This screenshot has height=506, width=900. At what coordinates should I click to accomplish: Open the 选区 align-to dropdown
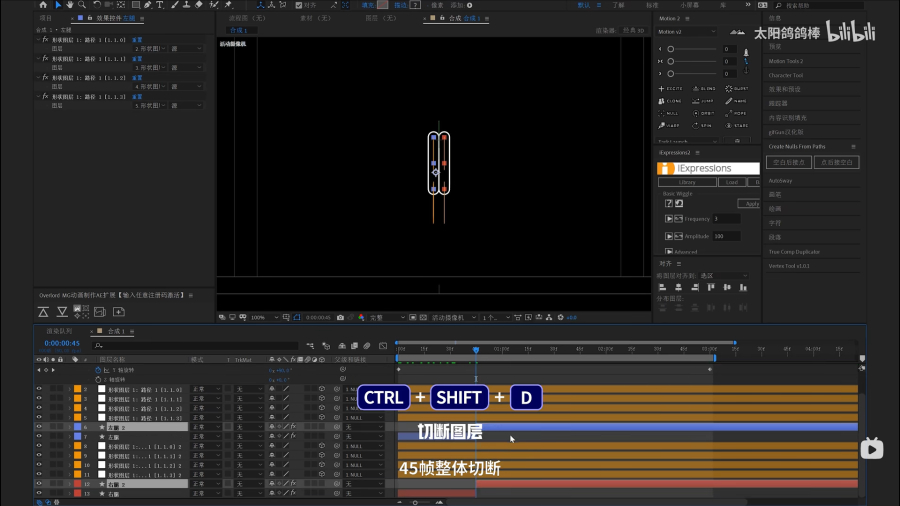tap(723, 276)
